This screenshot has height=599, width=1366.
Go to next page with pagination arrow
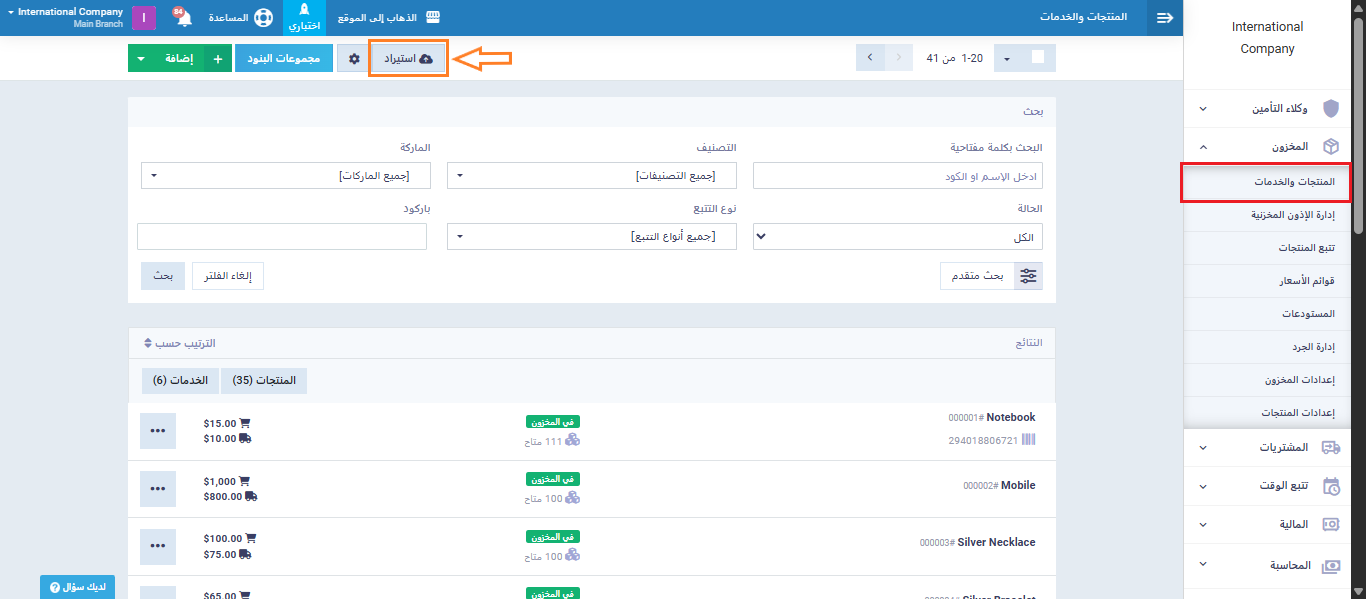pyautogui.click(x=870, y=58)
